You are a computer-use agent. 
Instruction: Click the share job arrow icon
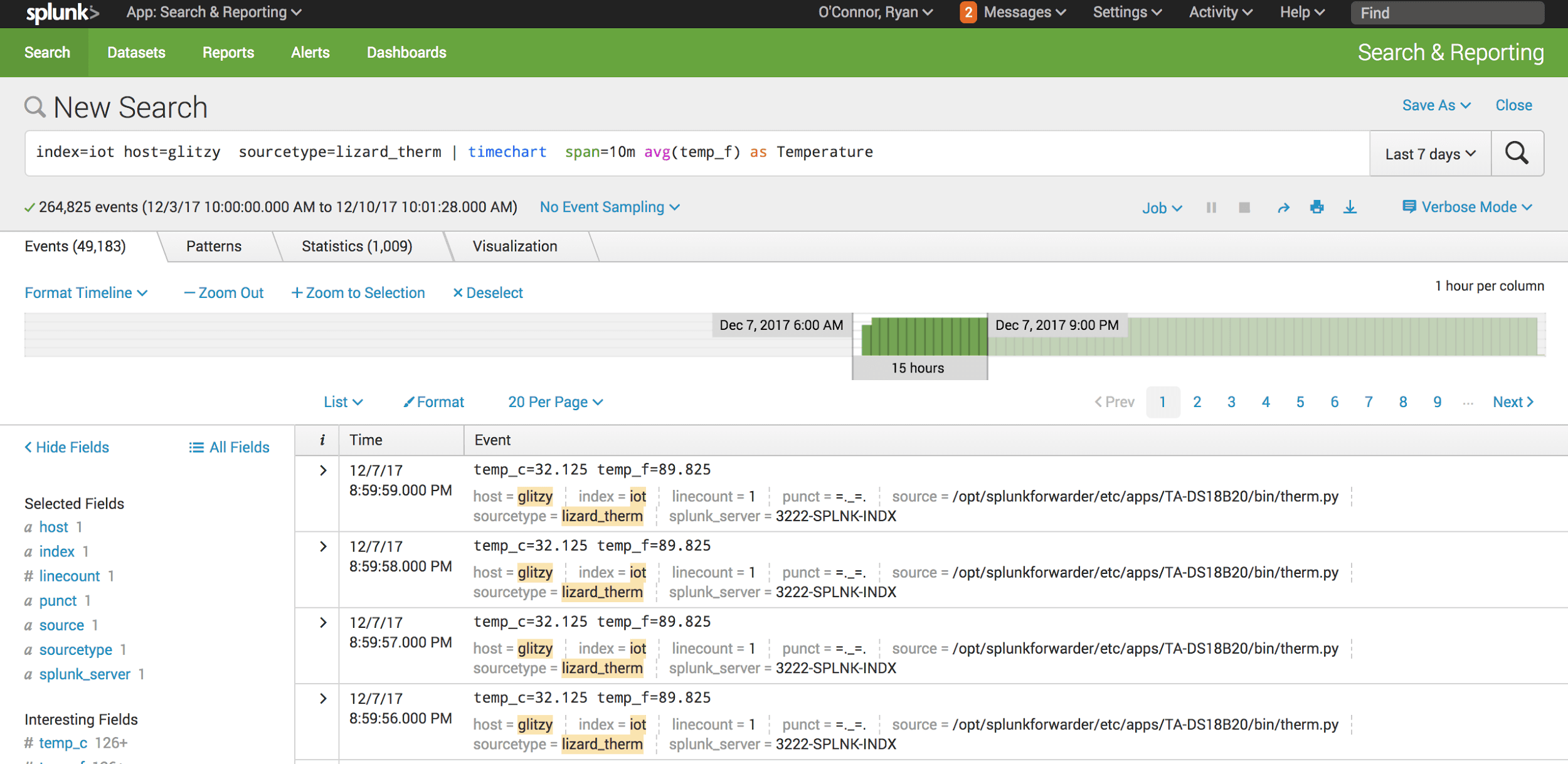click(x=1283, y=208)
